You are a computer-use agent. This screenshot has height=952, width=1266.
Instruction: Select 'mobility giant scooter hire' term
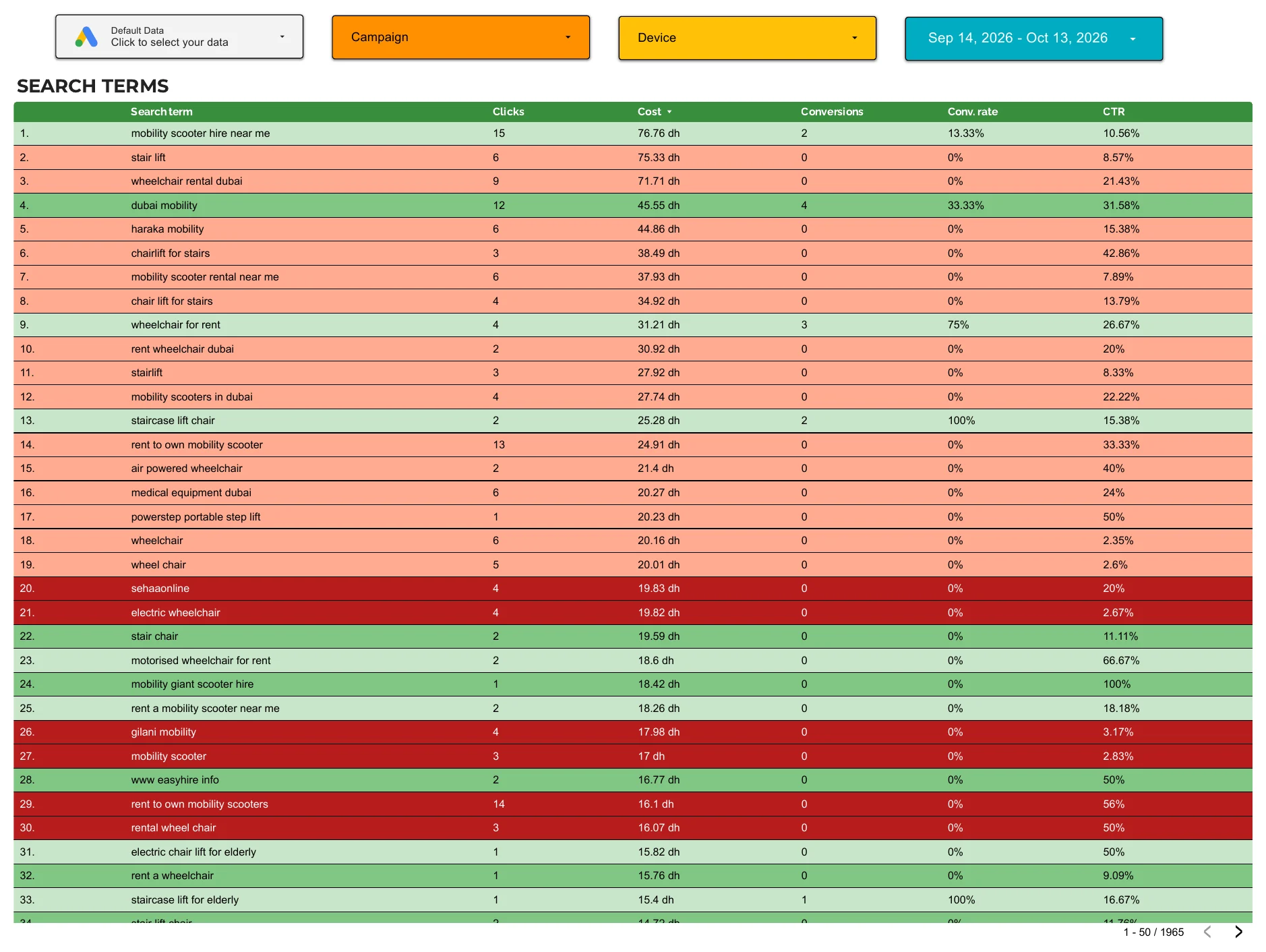coord(193,684)
